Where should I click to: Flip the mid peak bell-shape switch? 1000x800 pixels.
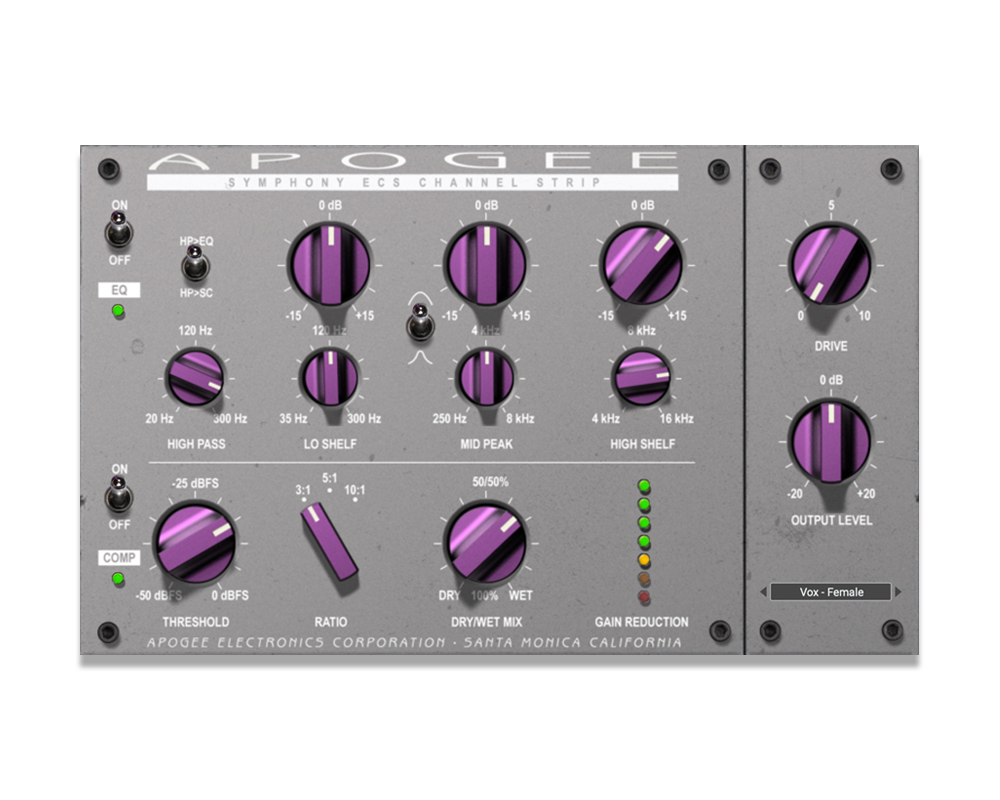pyautogui.click(x=420, y=322)
